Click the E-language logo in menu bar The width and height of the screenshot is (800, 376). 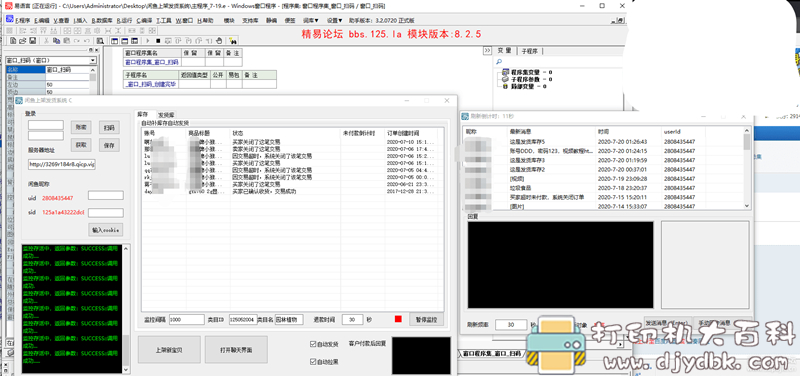pyautogui.click(x=9, y=20)
